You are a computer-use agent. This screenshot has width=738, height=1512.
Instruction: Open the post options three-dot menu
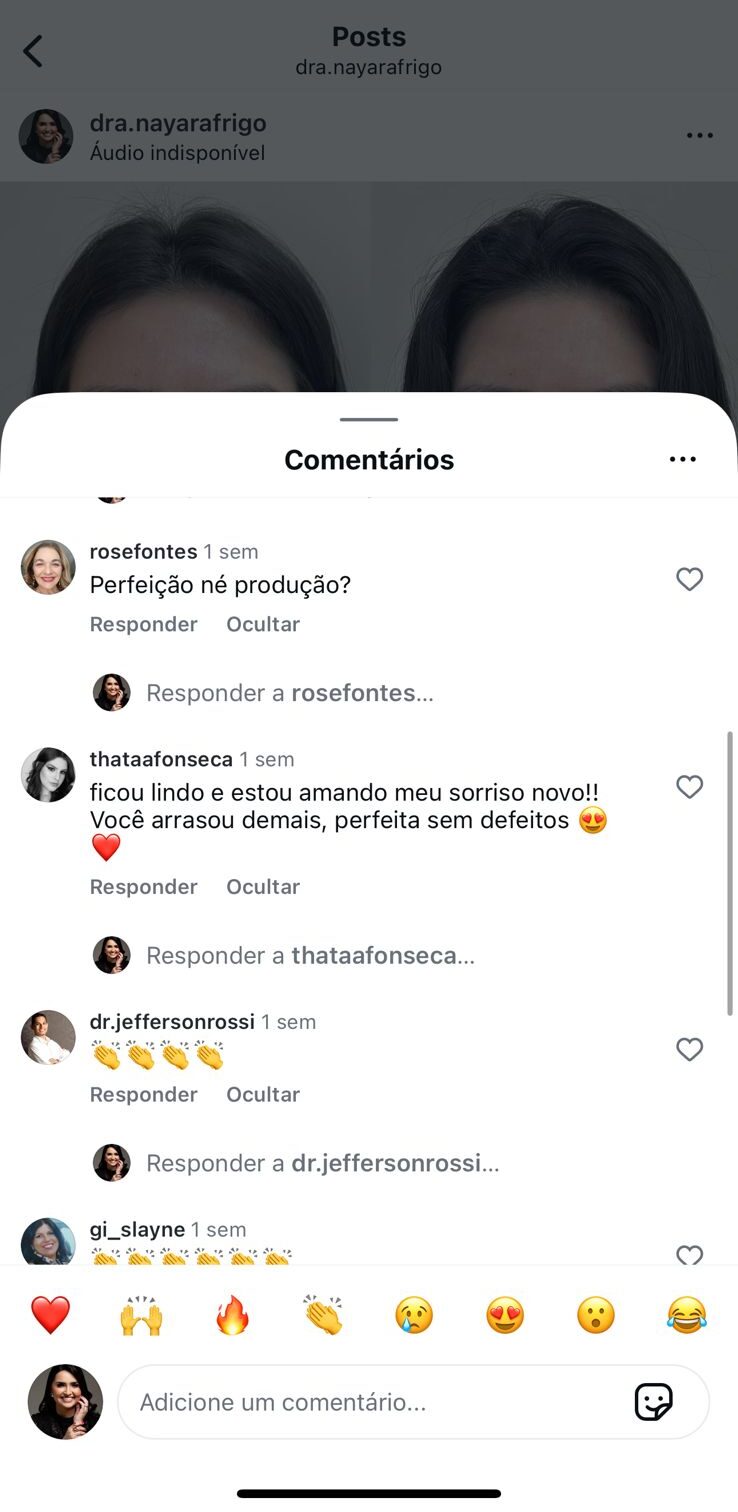699,136
